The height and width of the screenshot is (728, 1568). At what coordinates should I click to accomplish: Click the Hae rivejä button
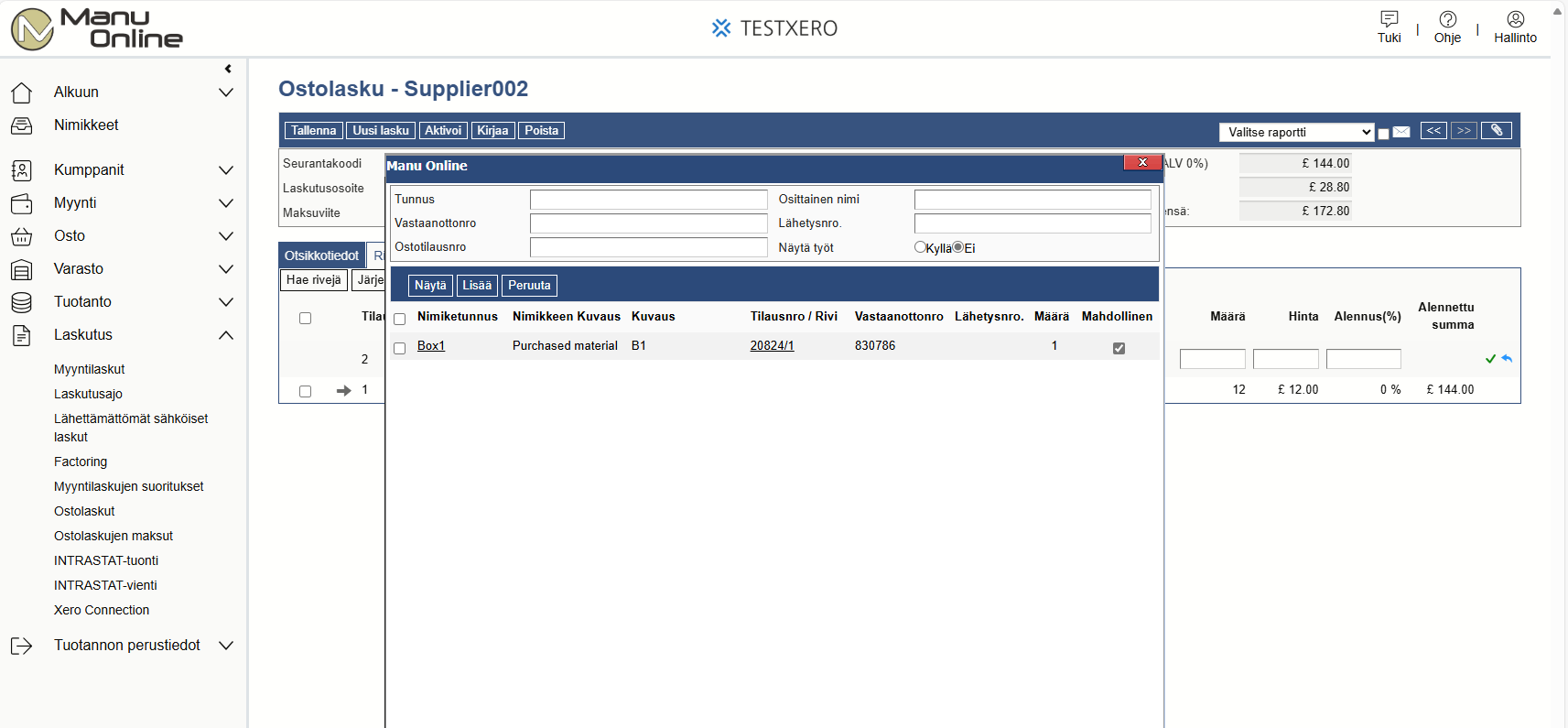click(313, 280)
